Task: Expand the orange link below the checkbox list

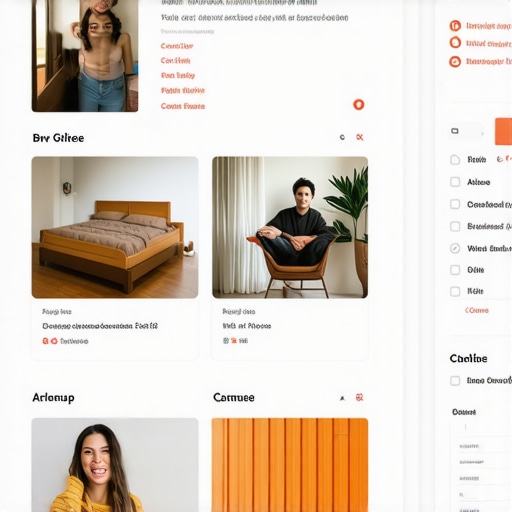Action: click(x=477, y=310)
